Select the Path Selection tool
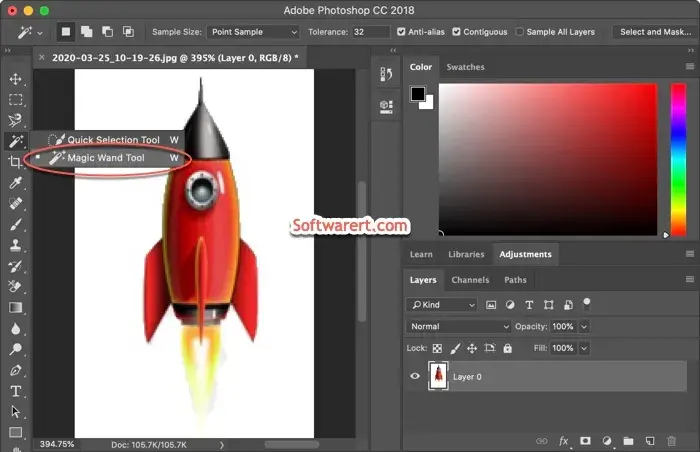This screenshot has width=700, height=452. (x=16, y=412)
